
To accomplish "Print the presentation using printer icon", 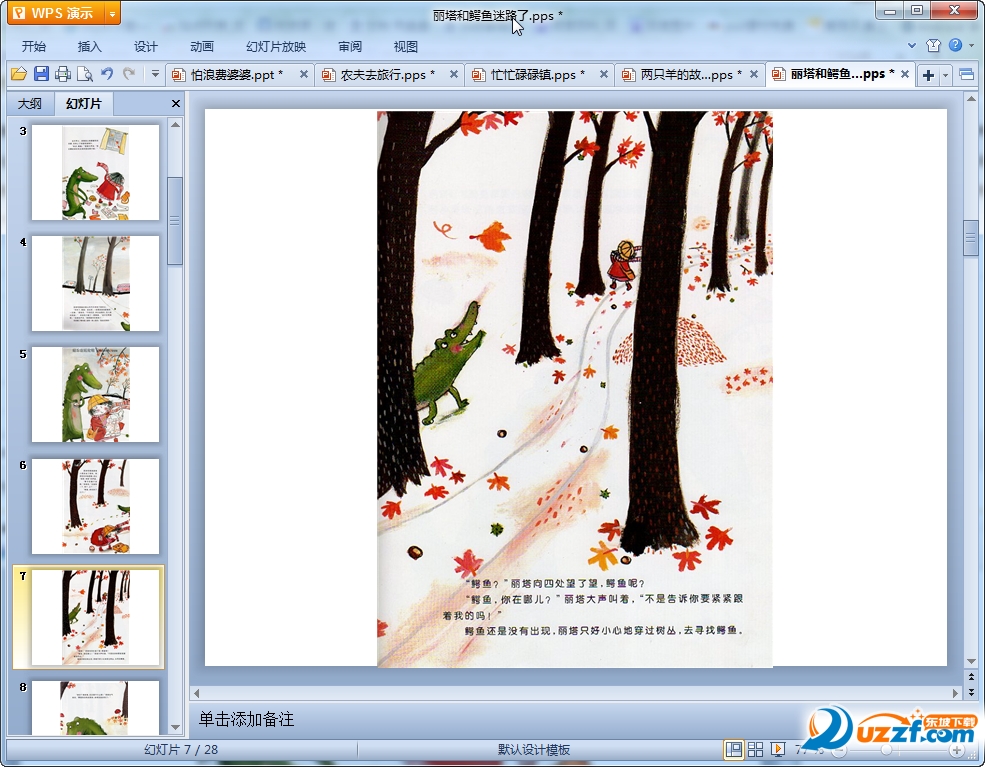I will tap(63, 74).
